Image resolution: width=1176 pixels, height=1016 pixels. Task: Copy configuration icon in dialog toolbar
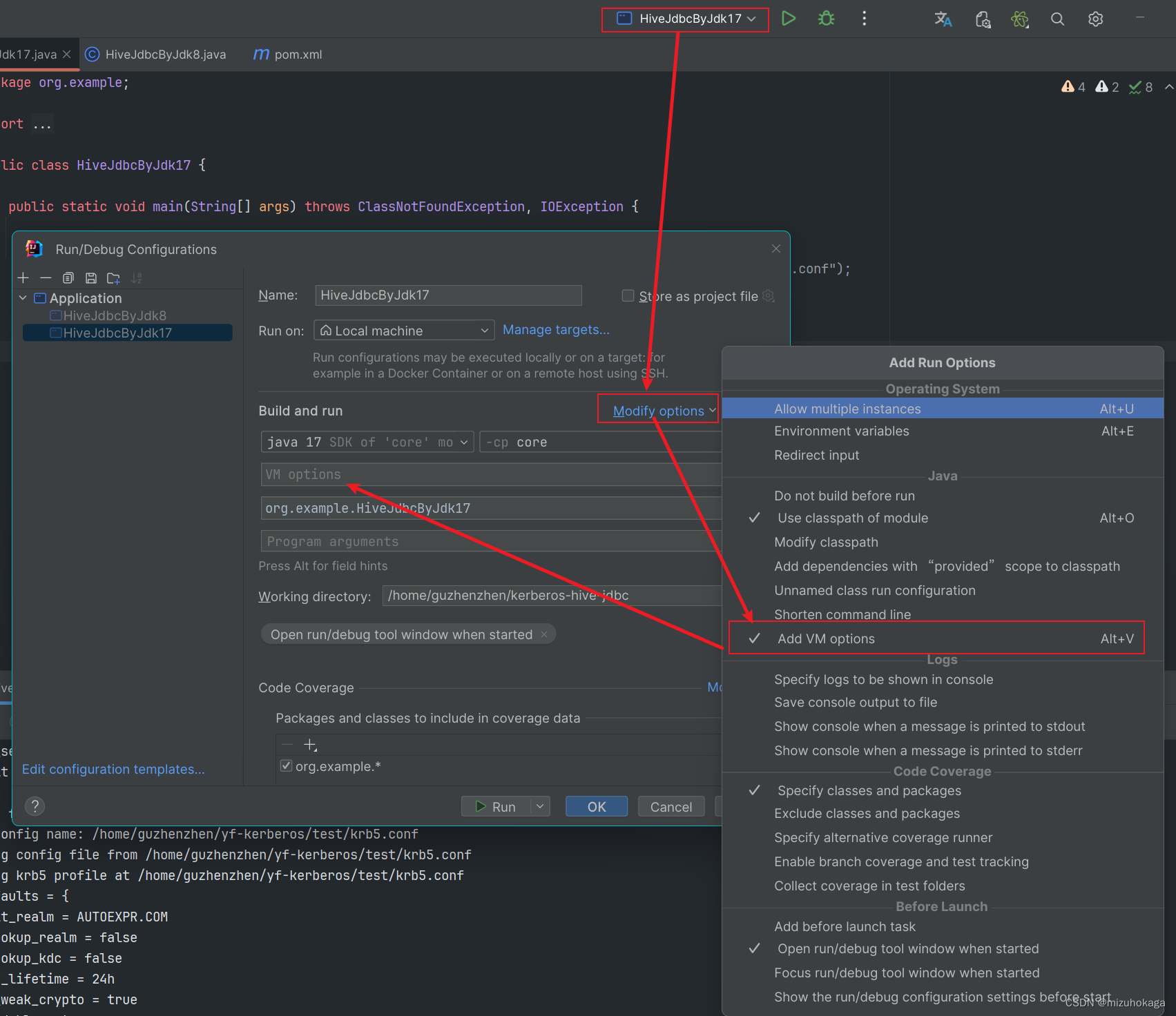(x=68, y=278)
